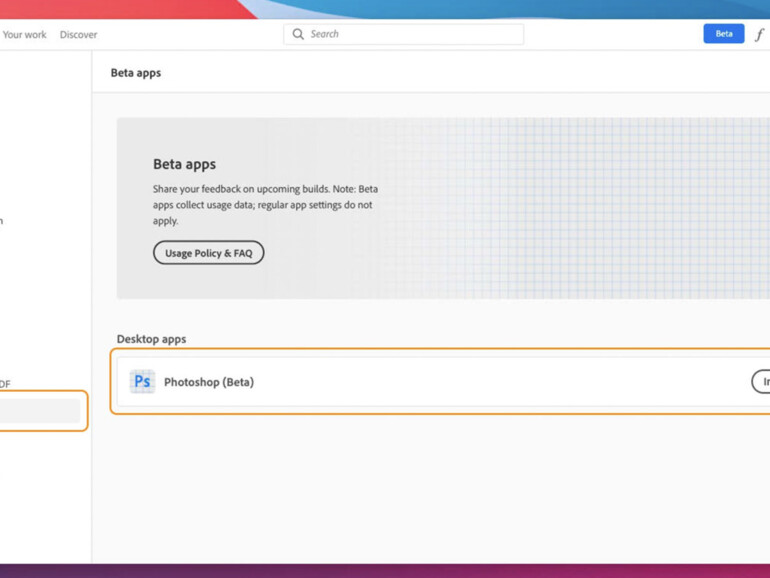
Task: Click the Share your feedback description text
Action: tap(265, 205)
